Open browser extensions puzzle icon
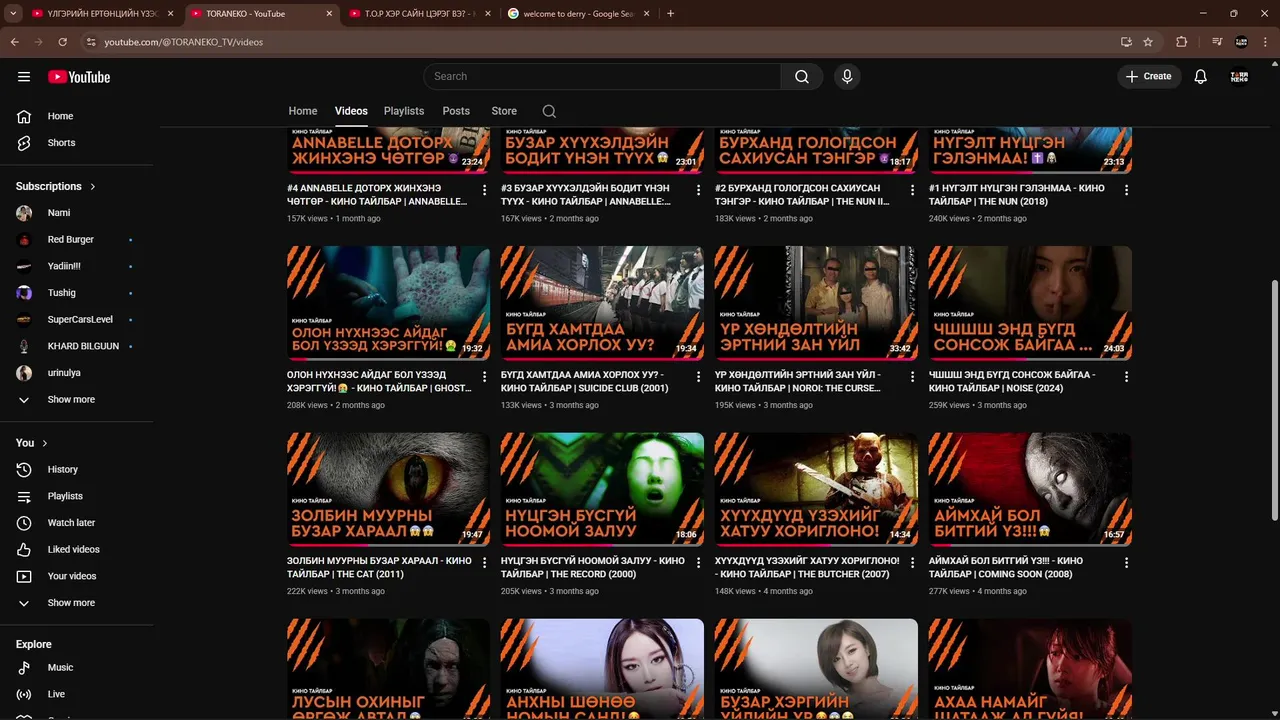The width and height of the screenshot is (1280, 720). (x=1181, y=42)
